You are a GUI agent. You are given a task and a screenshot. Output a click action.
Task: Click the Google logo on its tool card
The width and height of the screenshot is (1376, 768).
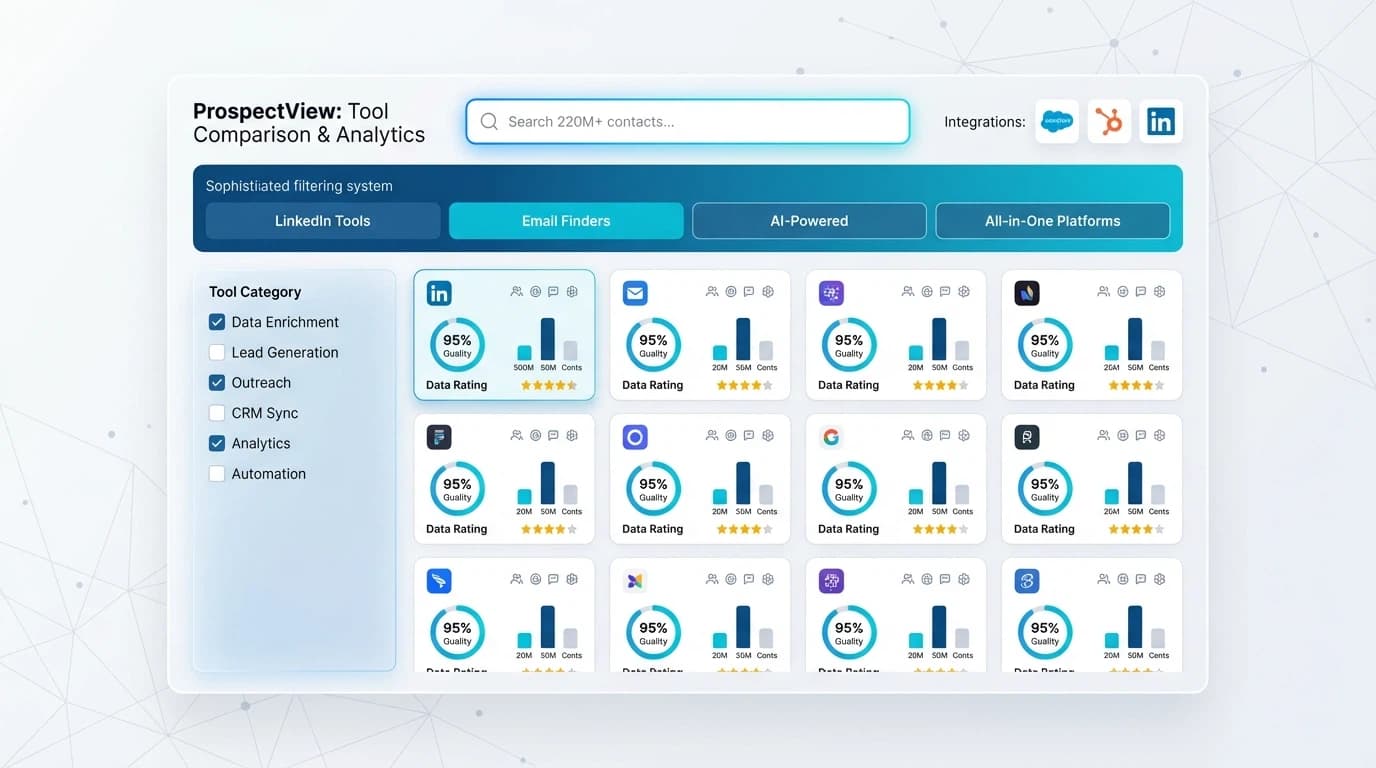pyautogui.click(x=831, y=437)
